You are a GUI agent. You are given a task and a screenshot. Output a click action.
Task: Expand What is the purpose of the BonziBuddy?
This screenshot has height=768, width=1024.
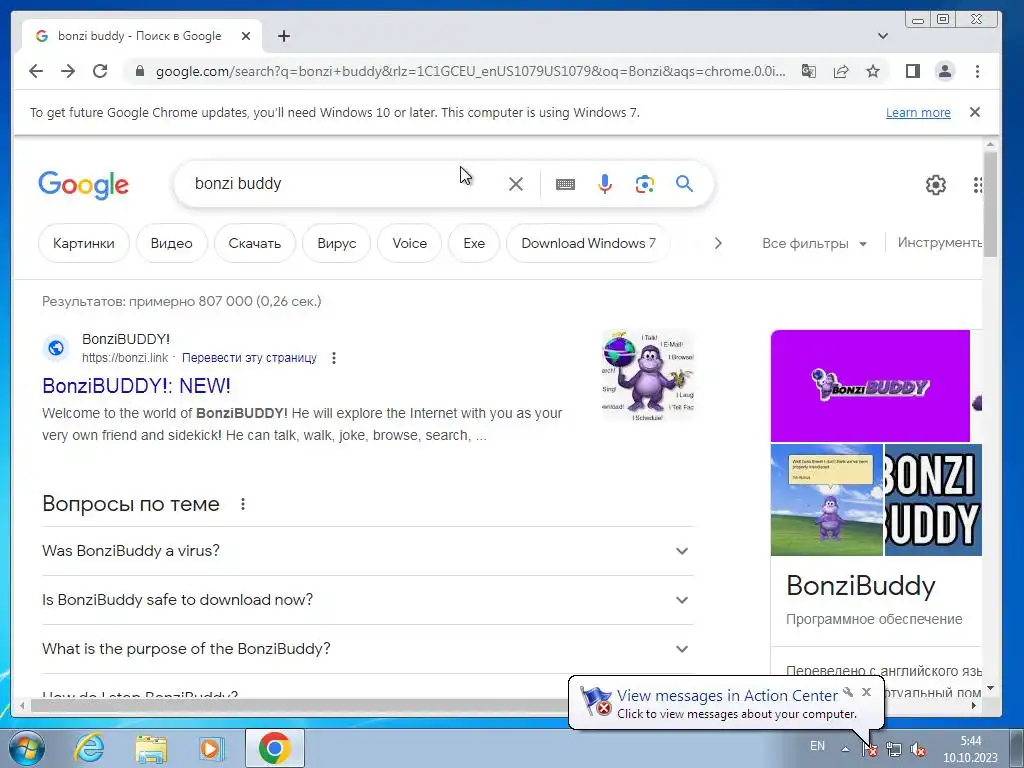(x=368, y=648)
